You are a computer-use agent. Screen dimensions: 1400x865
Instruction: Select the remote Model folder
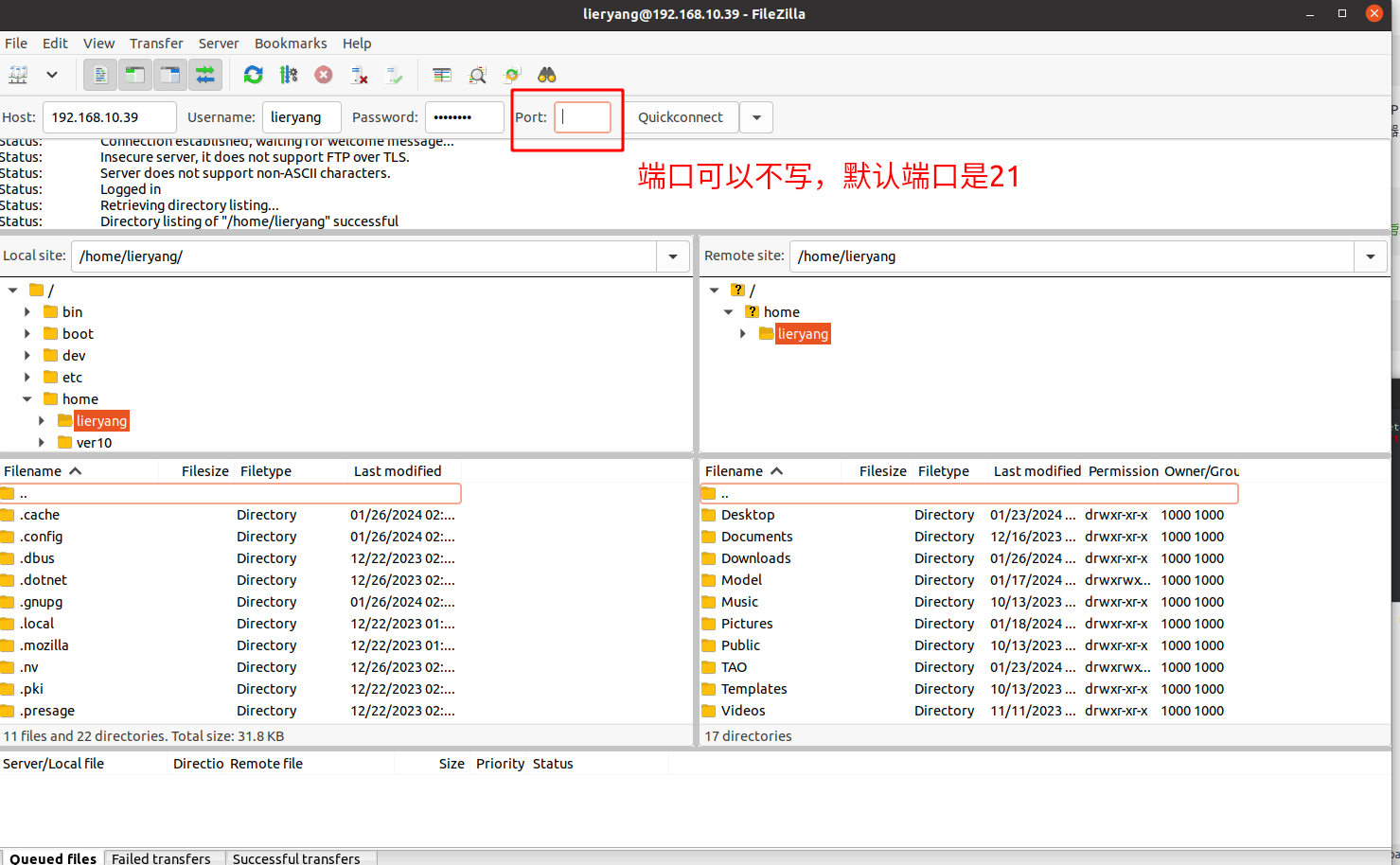pyautogui.click(x=969, y=580)
